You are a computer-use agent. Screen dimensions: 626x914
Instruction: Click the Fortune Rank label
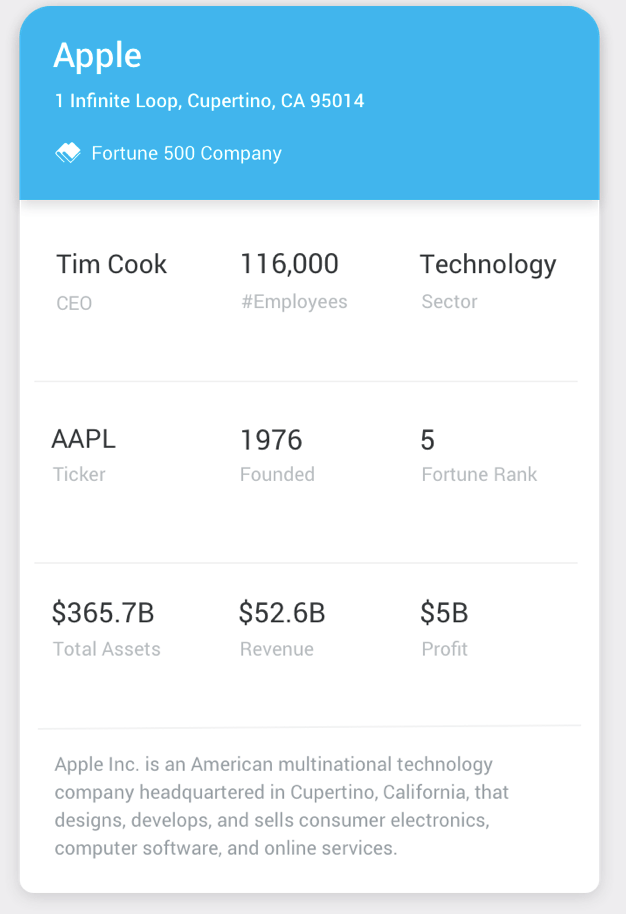pos(479,474)
